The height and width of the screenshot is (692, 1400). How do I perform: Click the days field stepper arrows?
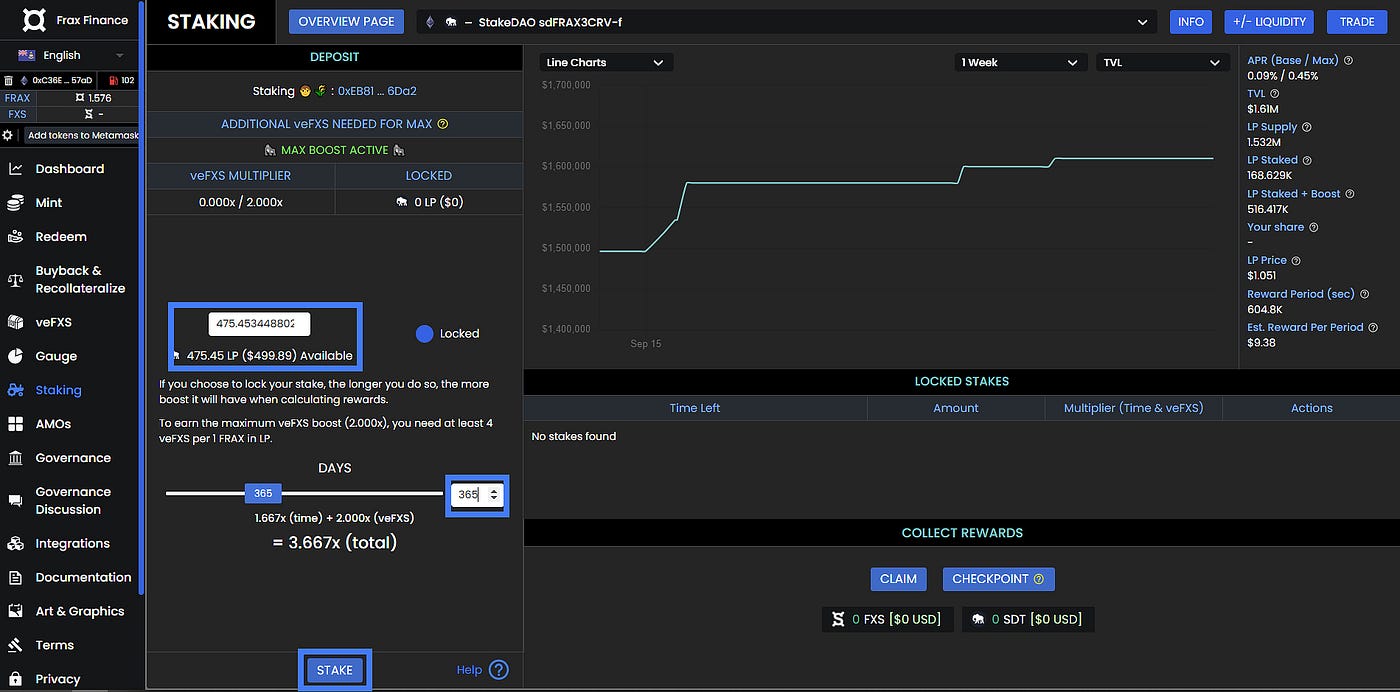[493, 495]
